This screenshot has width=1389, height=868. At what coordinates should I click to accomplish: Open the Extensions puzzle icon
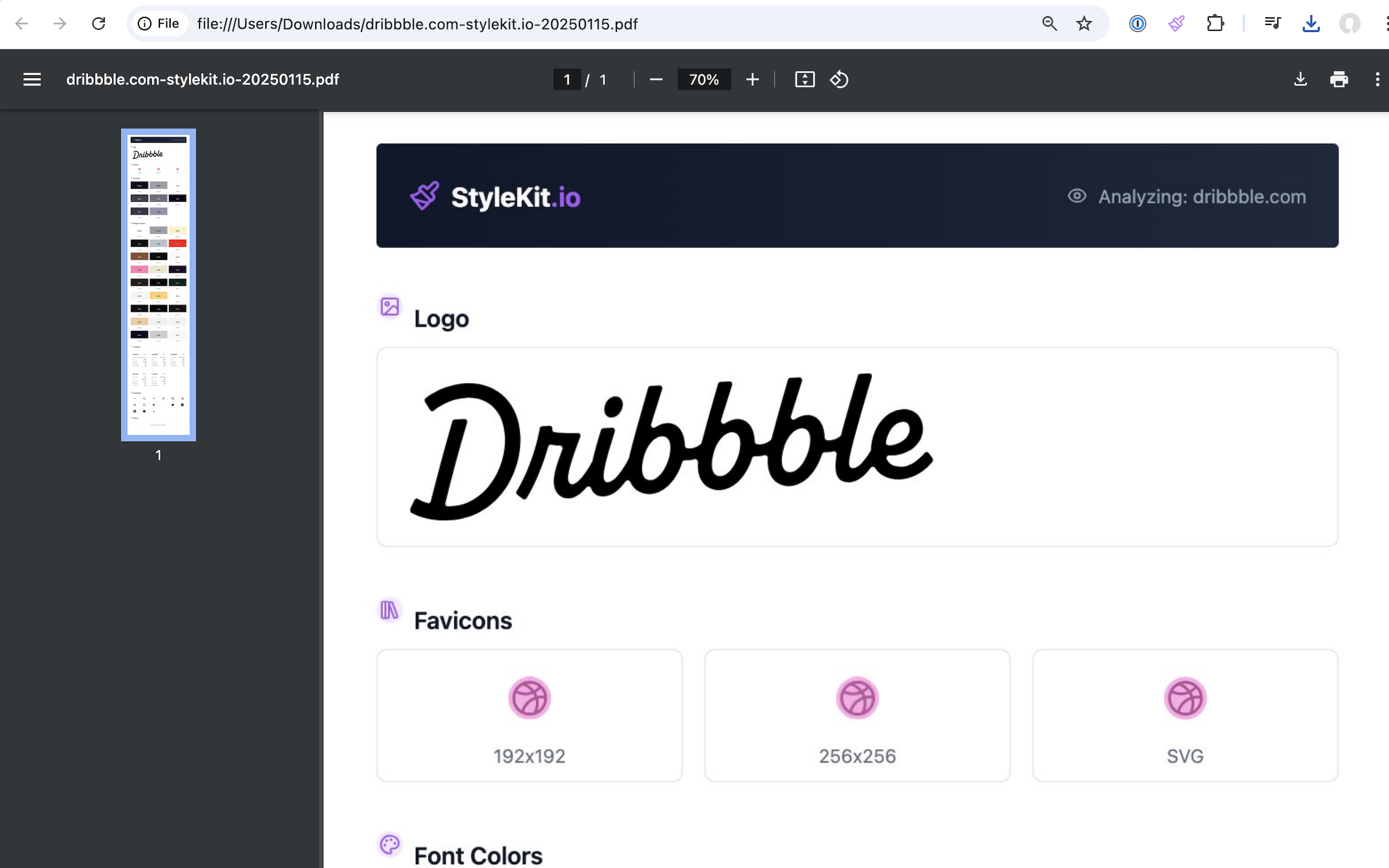[1215, 23]
